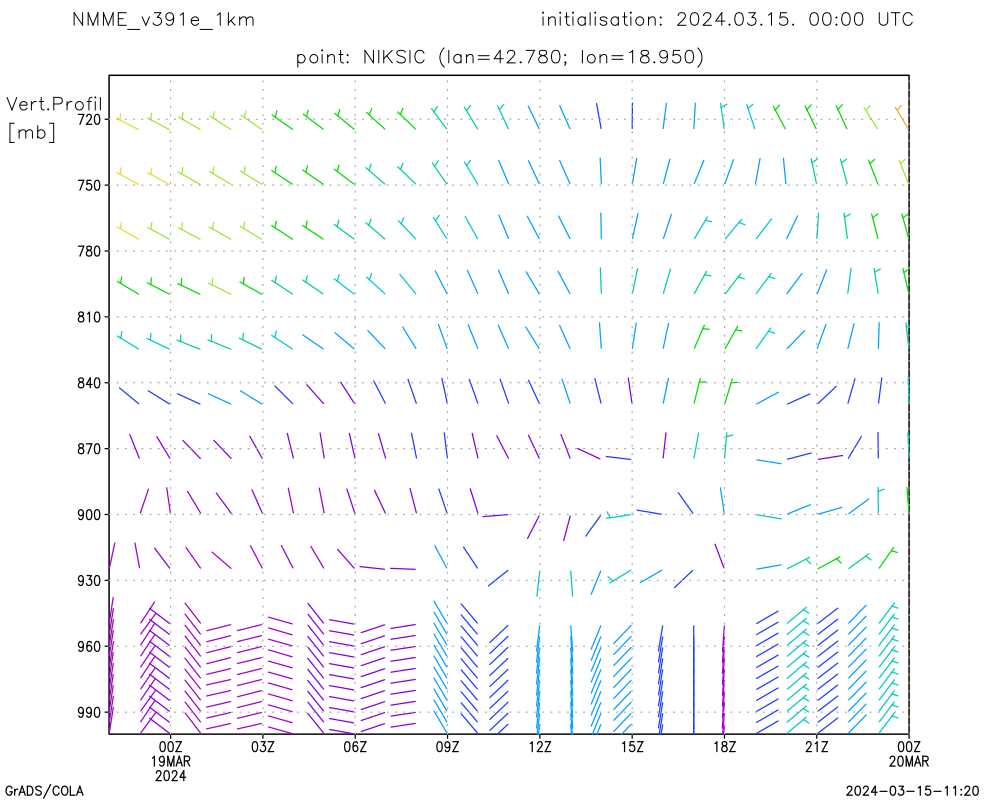The width and height of the screenshot is (1000, 800).
Task: Click the GrADS/COLA credit text
Action: click(44, 791)
